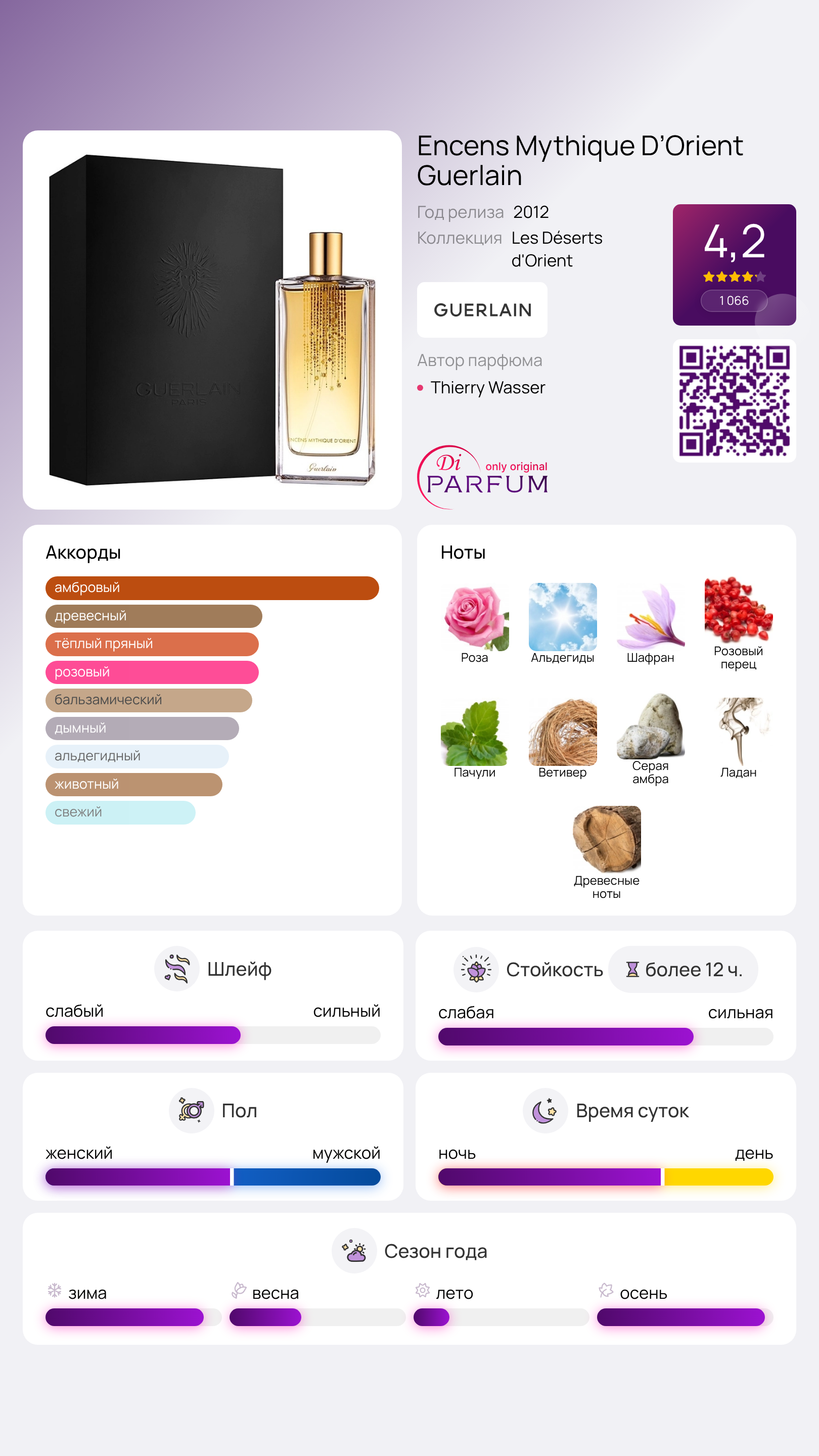Click the Сезон года weather icon
This screenshot has width=819, height=1456.
point(354,1251)
